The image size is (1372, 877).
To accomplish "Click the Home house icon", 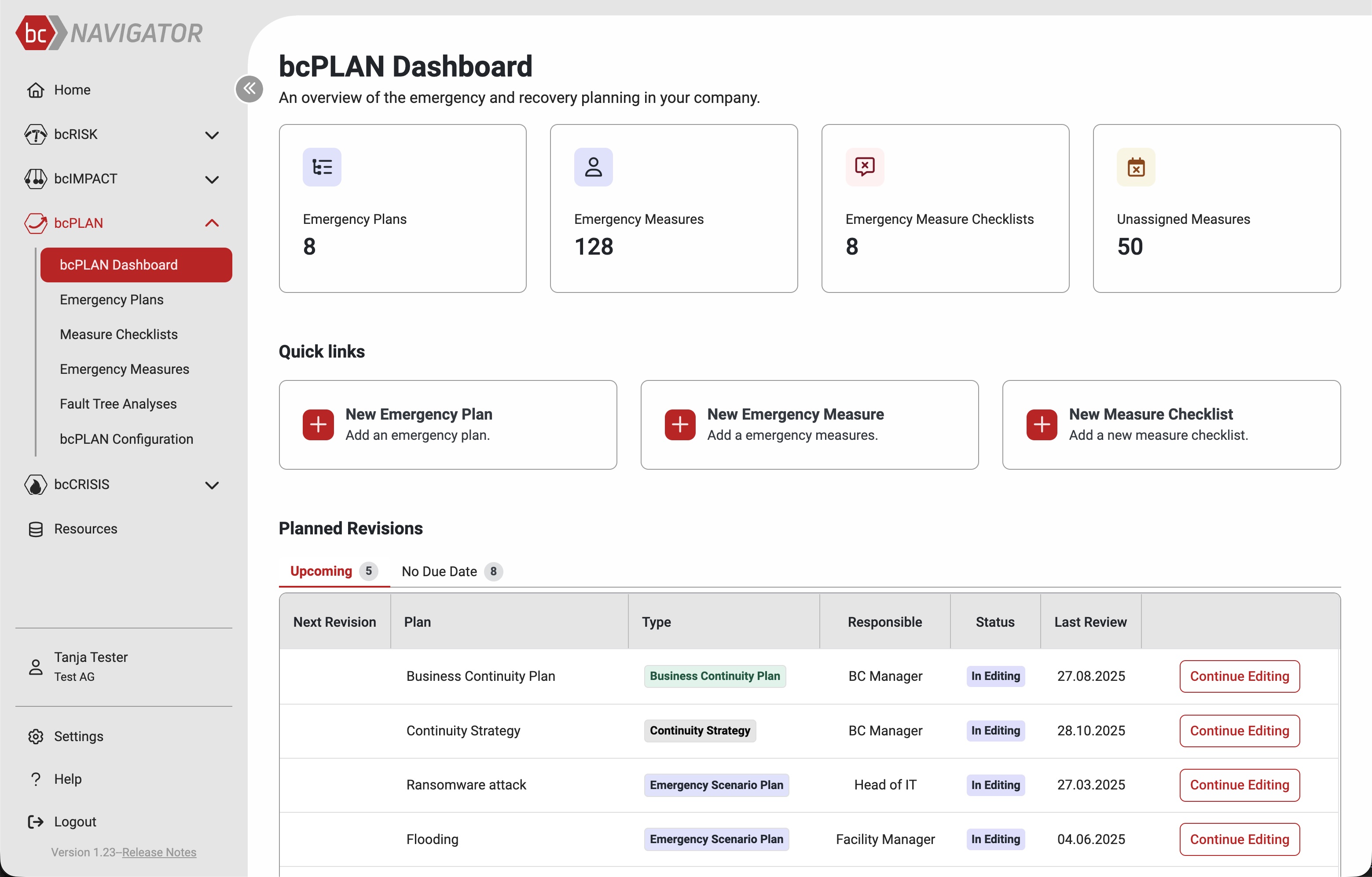I will (x=35, y=90).
